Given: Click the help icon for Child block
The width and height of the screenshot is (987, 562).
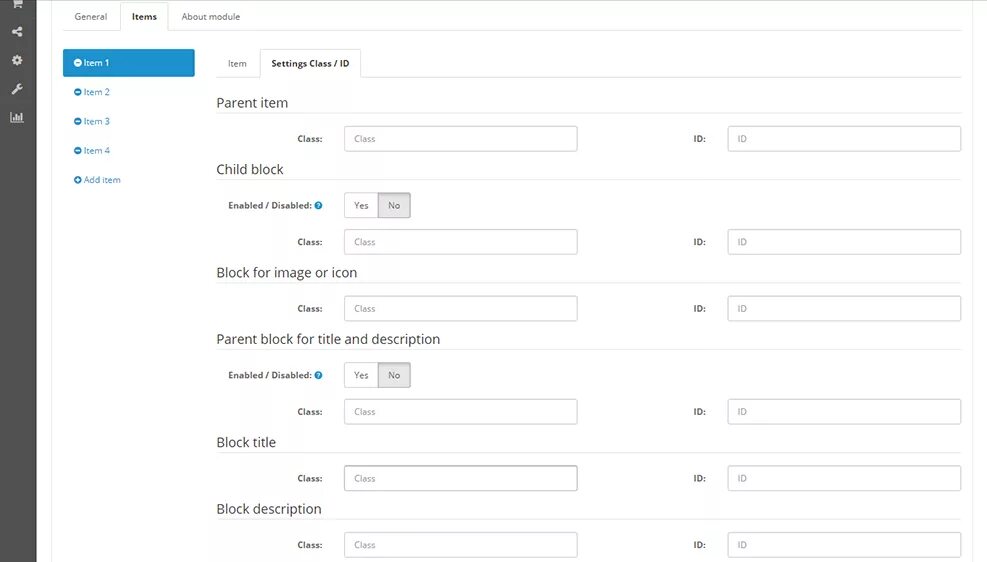Looking at the screenshot, I should 318,205.
